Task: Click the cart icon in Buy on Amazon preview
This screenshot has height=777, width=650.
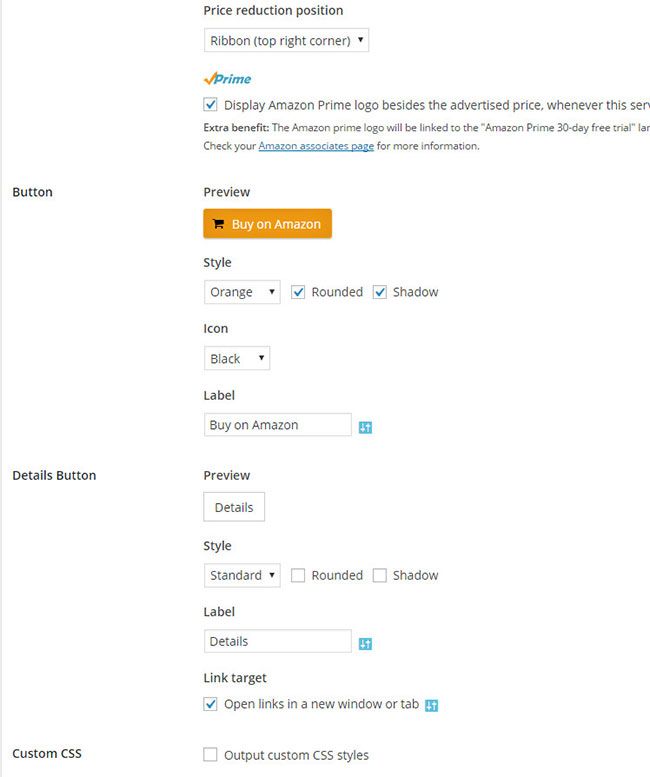Action: pos(219,225)
